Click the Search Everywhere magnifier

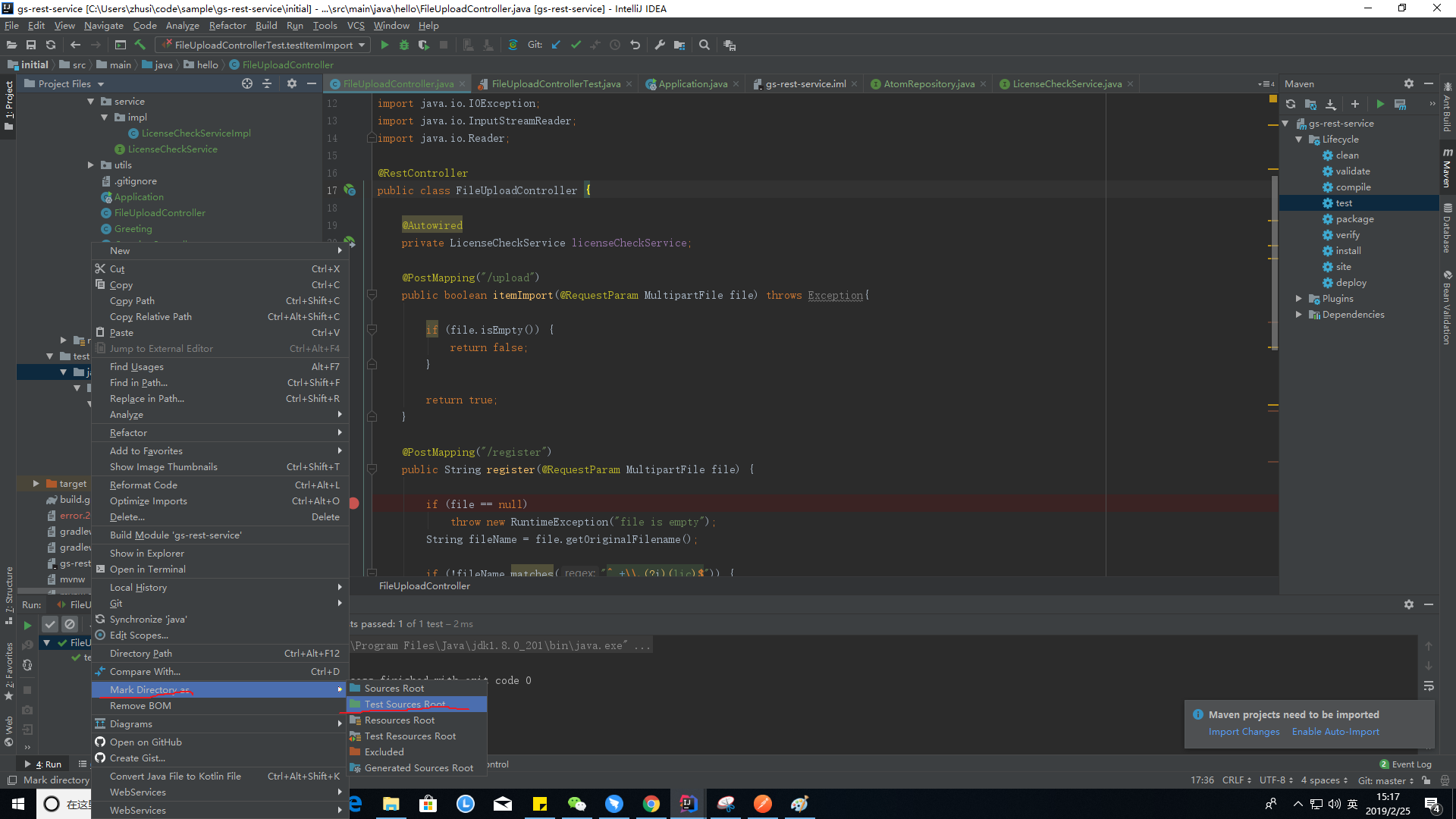(704, 45)
